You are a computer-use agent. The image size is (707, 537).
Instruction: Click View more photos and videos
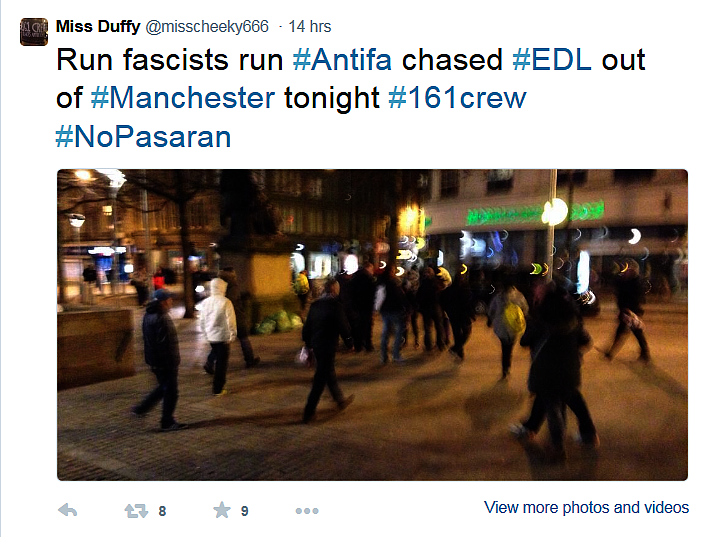pyautogui.click(x=586, y=507)
